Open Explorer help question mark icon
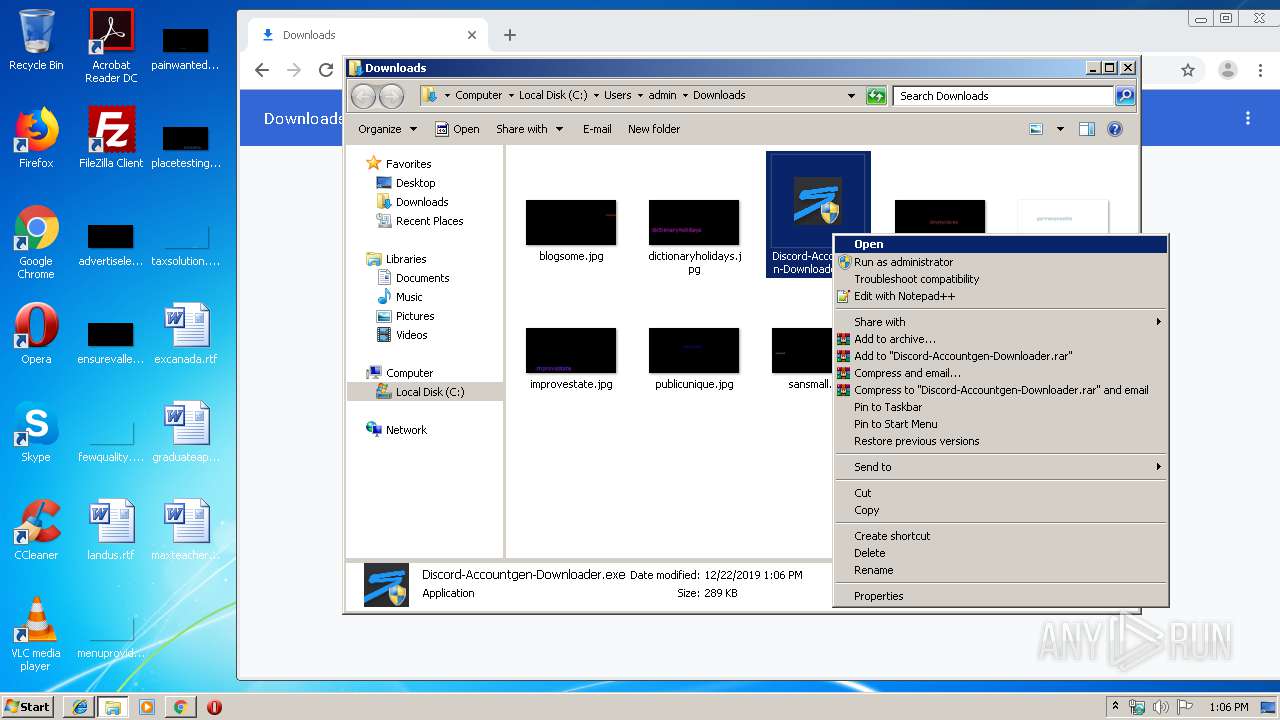 [x=1115, y=129]
